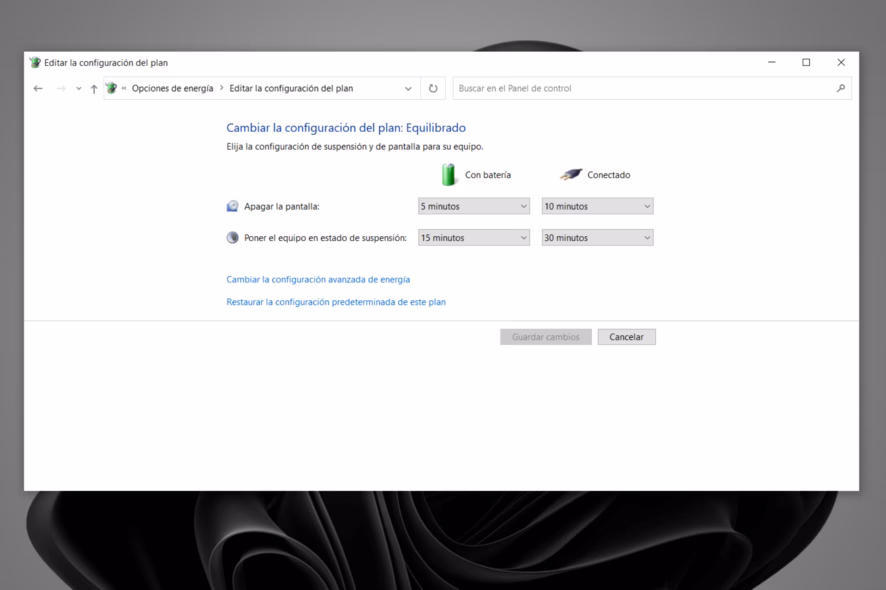Screen dimensions: 886x590
Task: Click the search magnifier icon
Action: pos(840,88)
